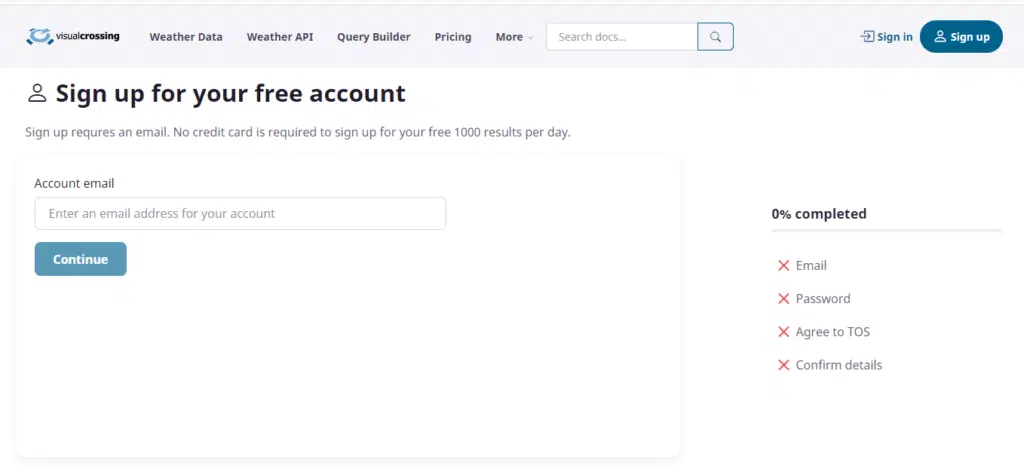Click the blue Sign up button

point(960,37)
